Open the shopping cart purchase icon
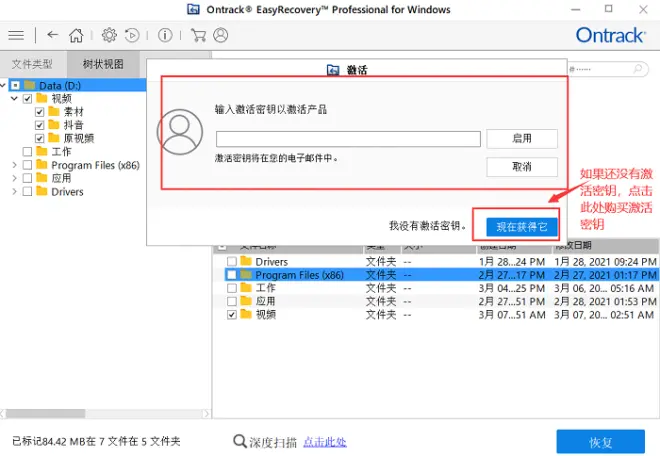The width and height of the screenshot is (660, 456). 198,35
